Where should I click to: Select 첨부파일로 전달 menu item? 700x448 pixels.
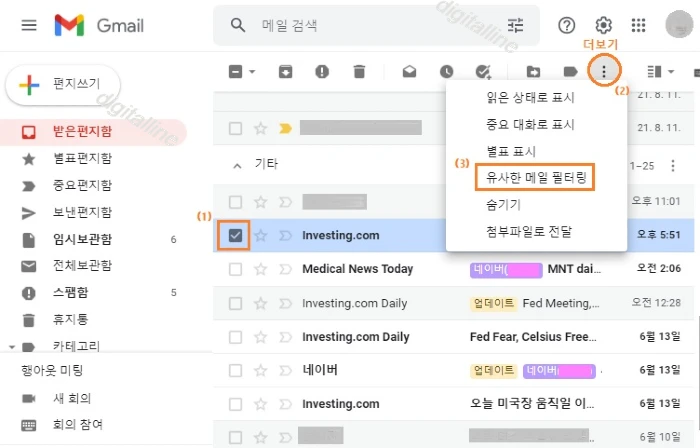(x=529, y=231)
